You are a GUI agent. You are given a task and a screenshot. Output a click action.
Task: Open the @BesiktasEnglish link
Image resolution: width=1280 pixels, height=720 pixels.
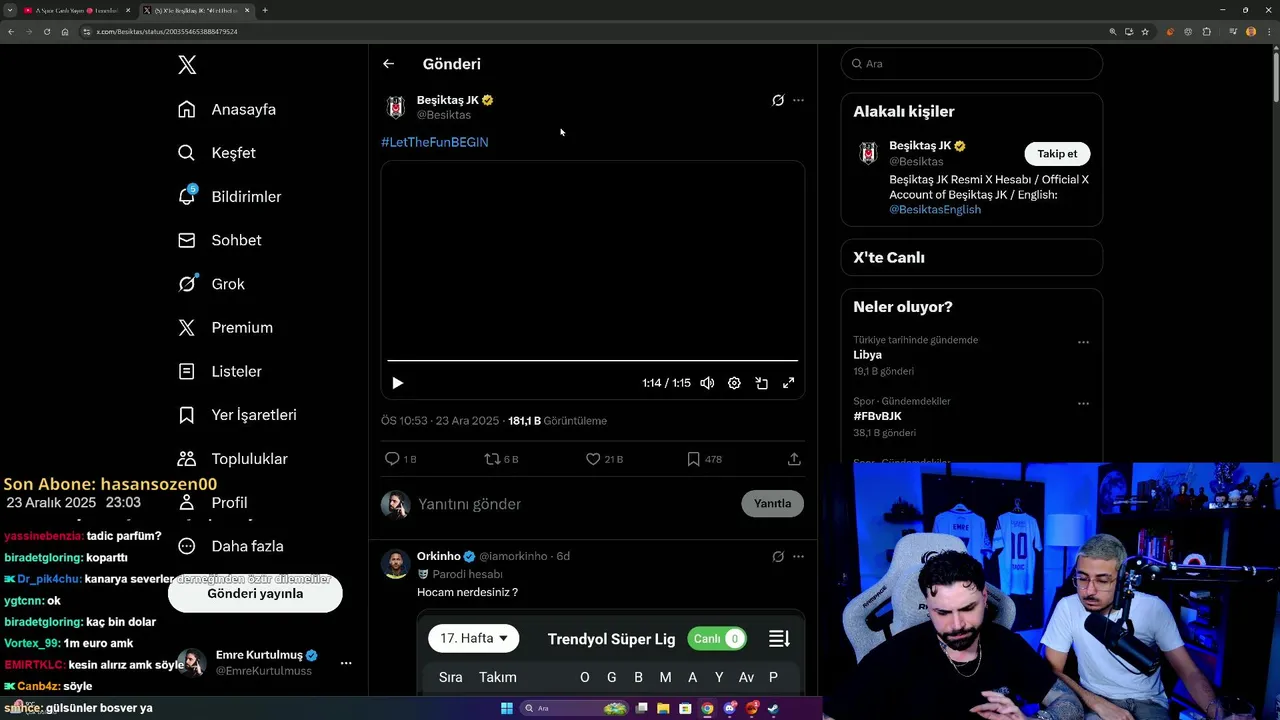click(x=935, y=210)
